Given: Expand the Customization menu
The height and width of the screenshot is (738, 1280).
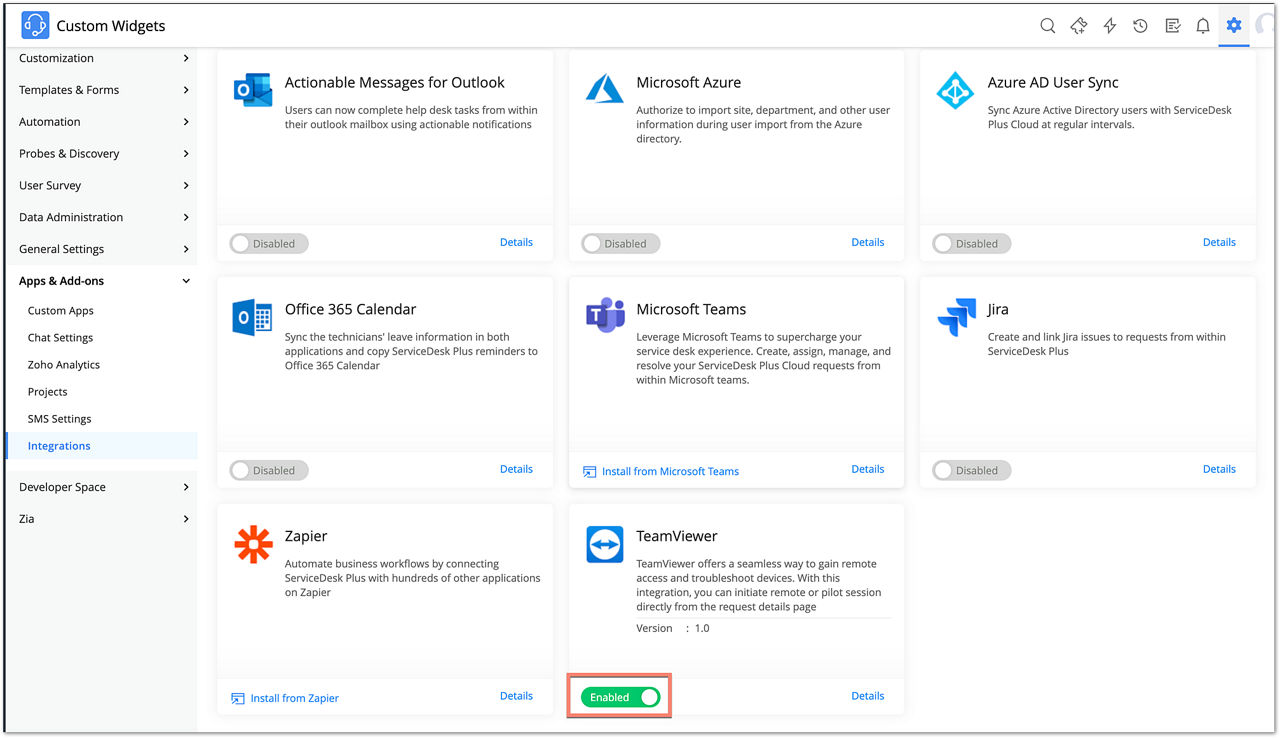Looking at the screenshot, I should (x=103, y=58).
